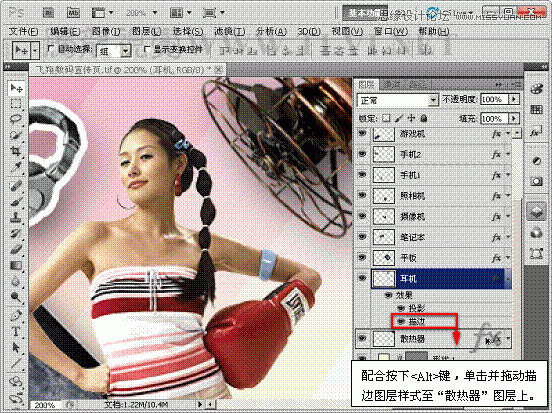Viewport: 552px width, 413px height.
Task: Open the Adjustments panel dock icon
Action: point(536,161)
